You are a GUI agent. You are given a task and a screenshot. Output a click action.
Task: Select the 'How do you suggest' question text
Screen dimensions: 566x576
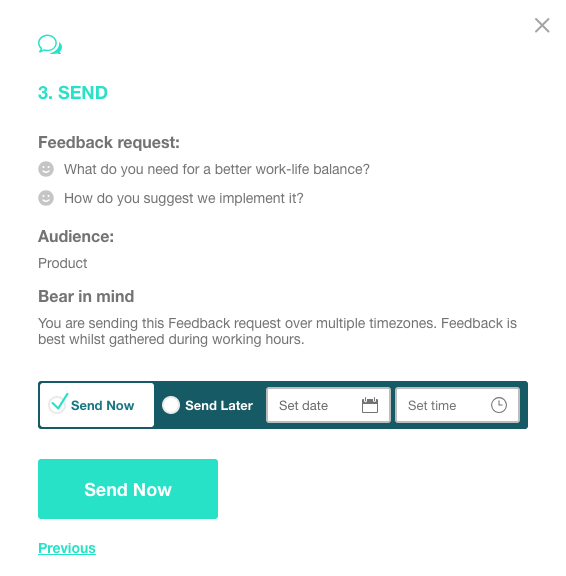[184, 198]
